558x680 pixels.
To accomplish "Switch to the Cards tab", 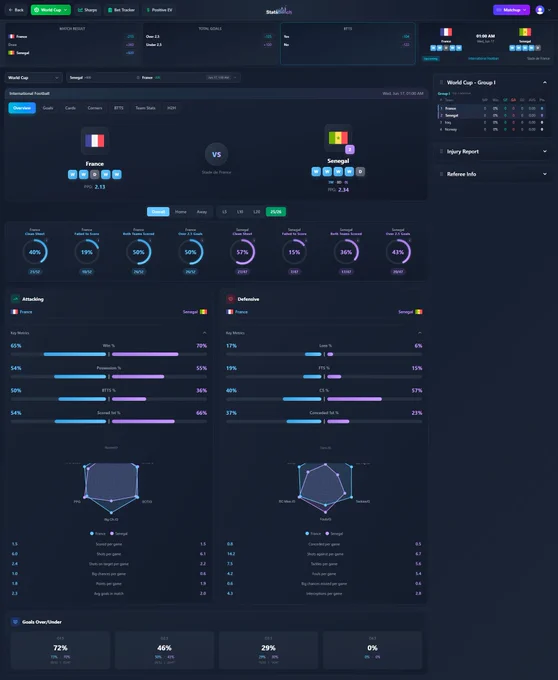I will click(x=70, y=108).
